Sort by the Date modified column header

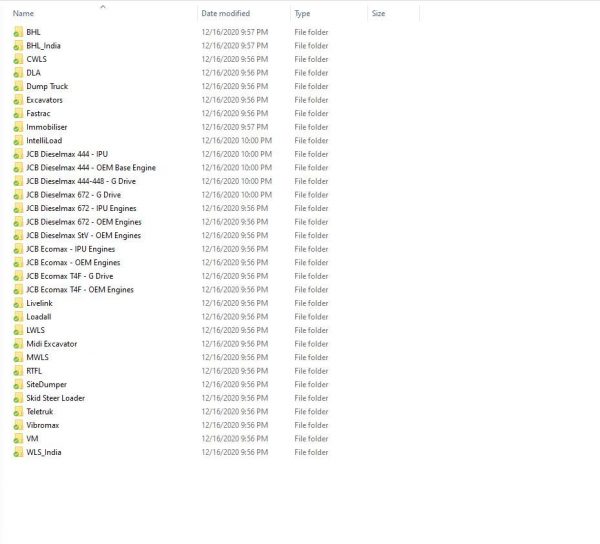[225, 13]
